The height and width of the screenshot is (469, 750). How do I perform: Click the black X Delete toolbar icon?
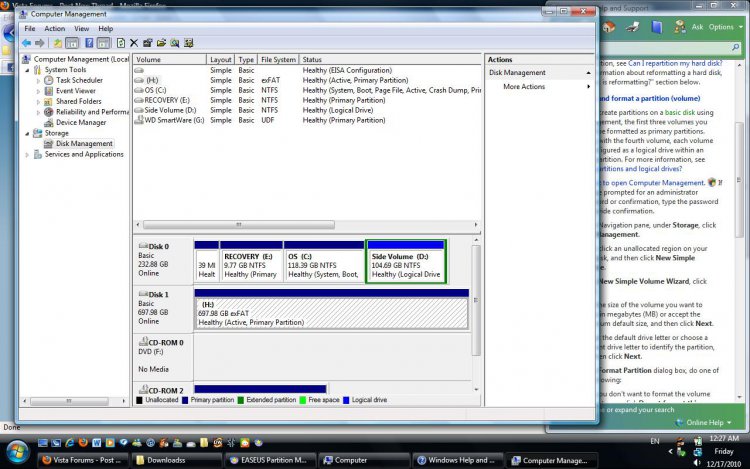[x=134, y=43]
